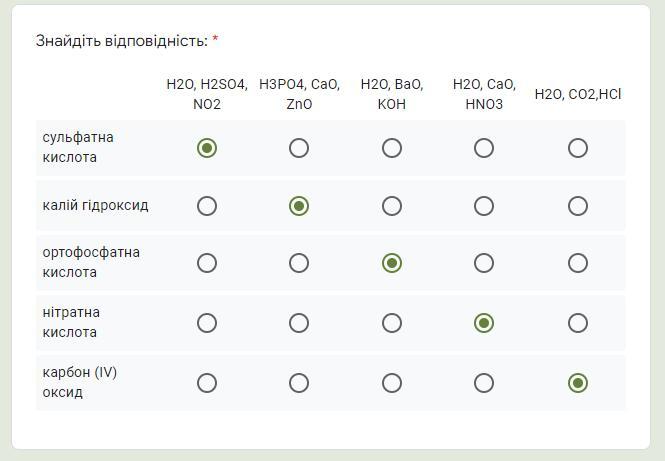Viewport: 665px width, 461px height.
Task: Select H2O, CO2,HCl for ортофосфатна кислота
Action: click(577, 263)
